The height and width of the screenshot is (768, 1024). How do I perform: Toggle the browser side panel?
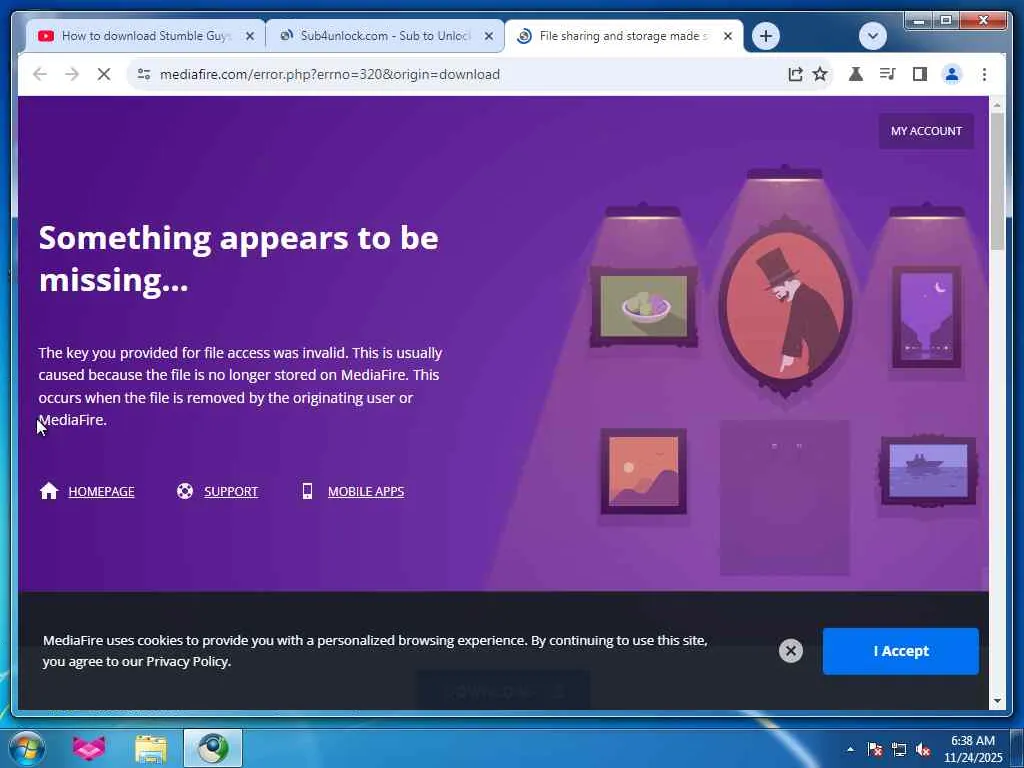[920, 74]
